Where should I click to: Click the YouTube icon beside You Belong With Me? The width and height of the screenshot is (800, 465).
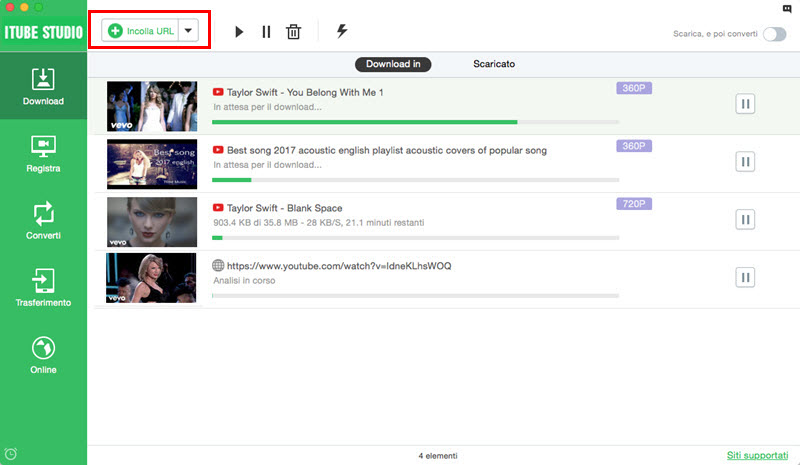(x=218, y=92)
